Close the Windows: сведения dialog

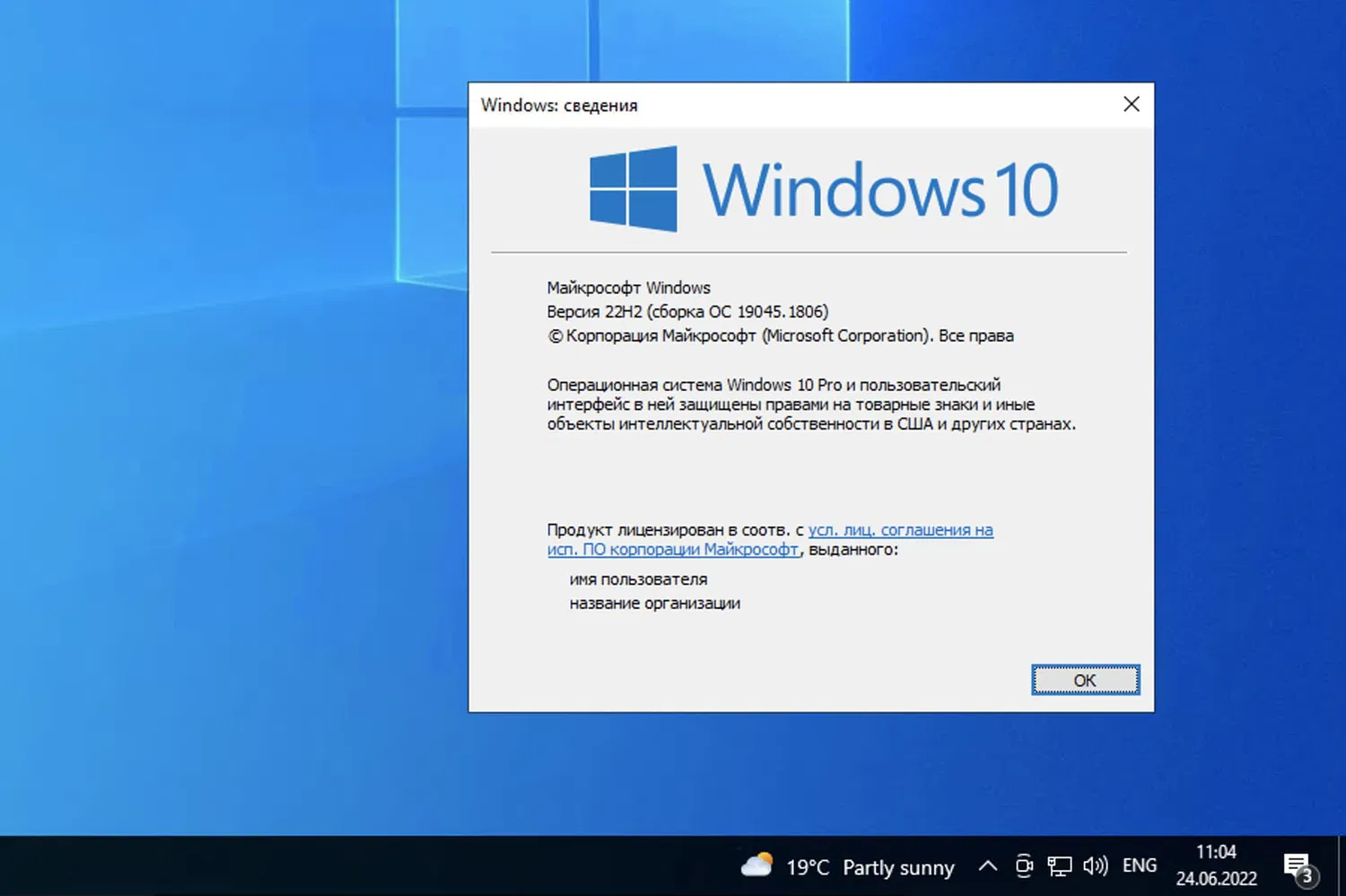tap(1131, 104)
